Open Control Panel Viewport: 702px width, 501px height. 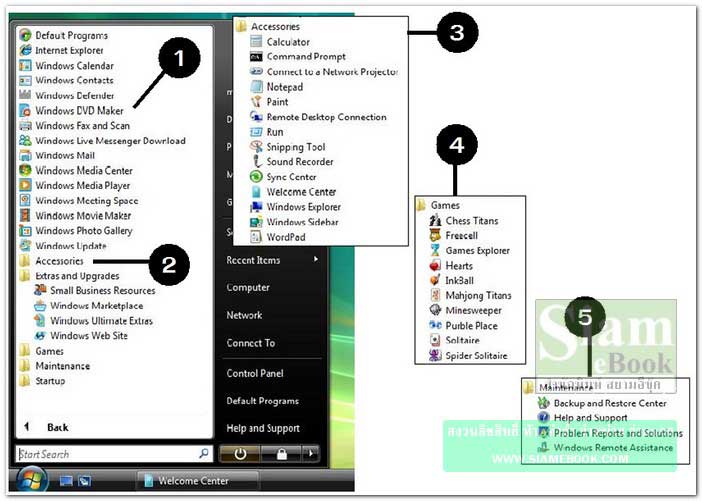pos(255,373)
